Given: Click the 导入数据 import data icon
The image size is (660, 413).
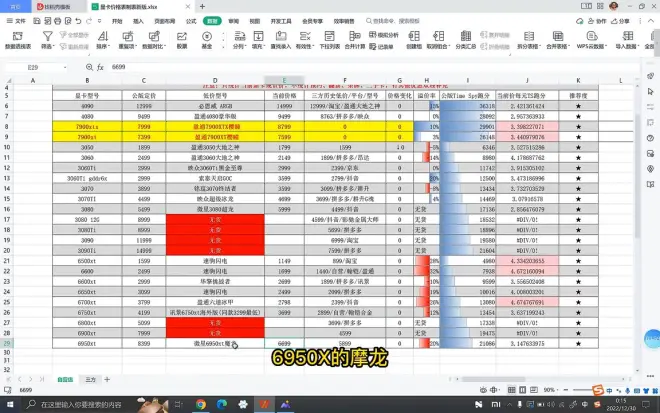Looking at the screenshot, I should click(628, 37).
